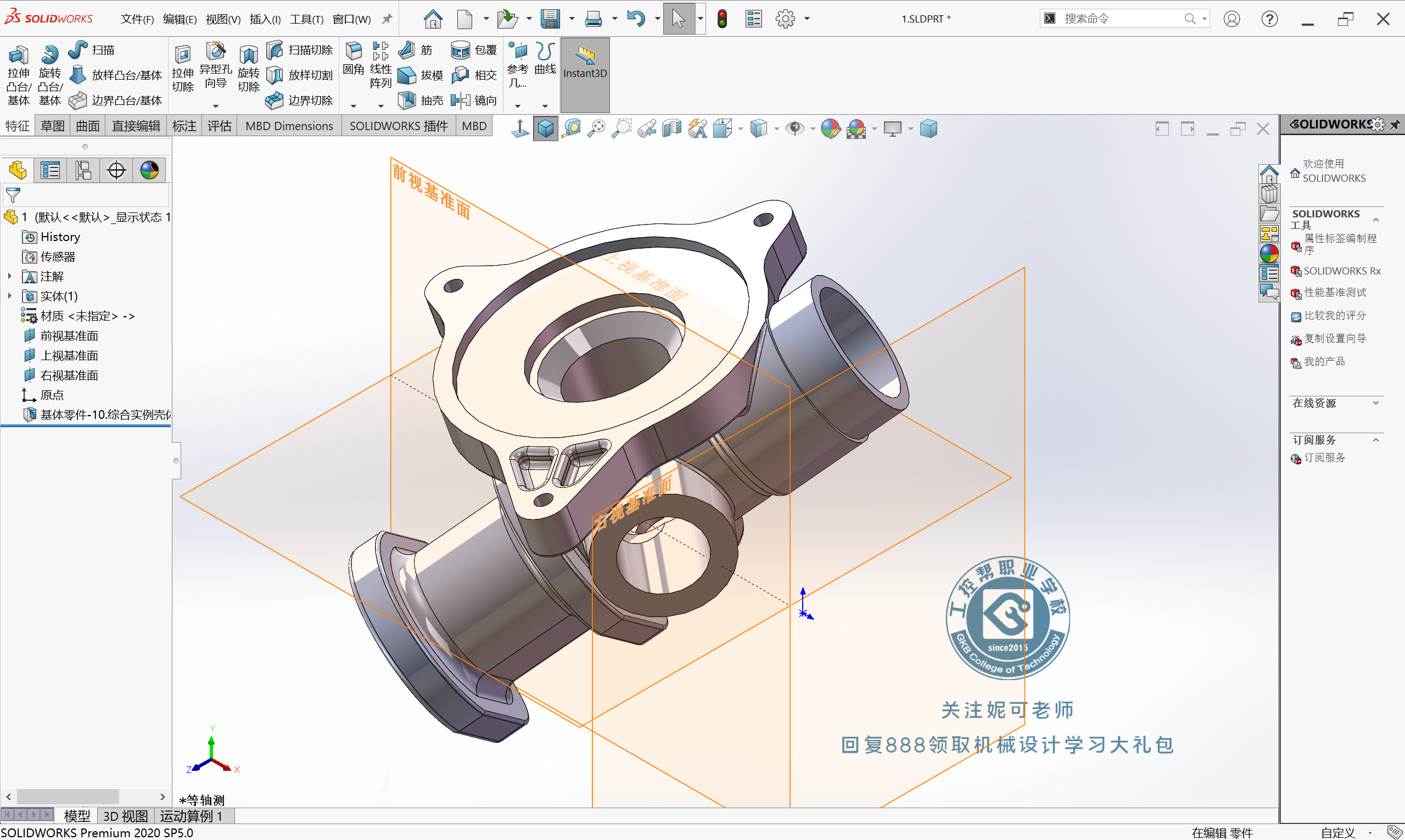The image size is (1405, 840).
Task: Open the 工具(T) menu
Action: [x=307, y=19]
